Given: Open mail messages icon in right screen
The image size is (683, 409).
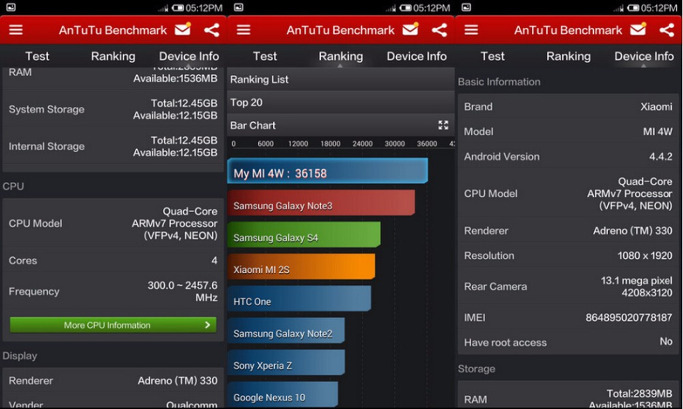Looking at the screenshot, I should pyautogui.click(x=638, y=29).
